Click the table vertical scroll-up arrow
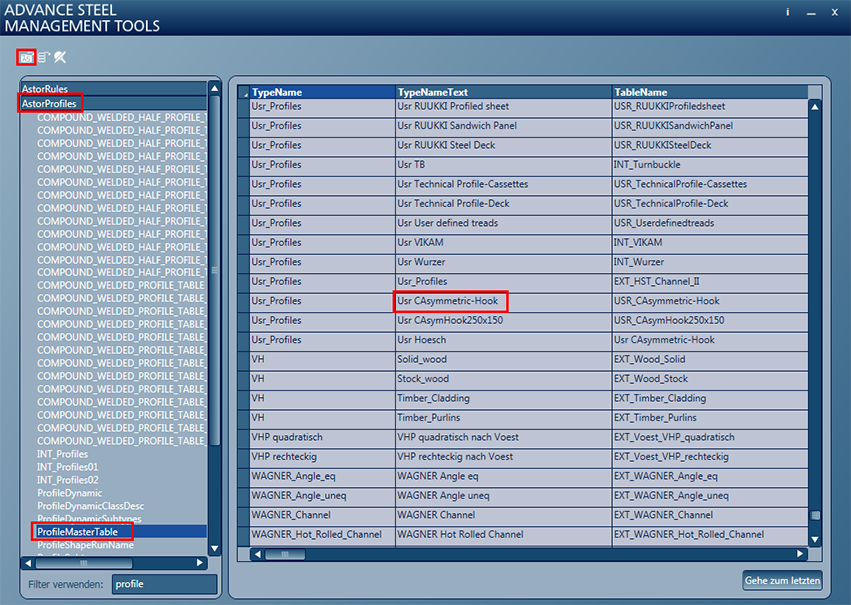Screen dimensions: 851x605 tap(815, 107)
